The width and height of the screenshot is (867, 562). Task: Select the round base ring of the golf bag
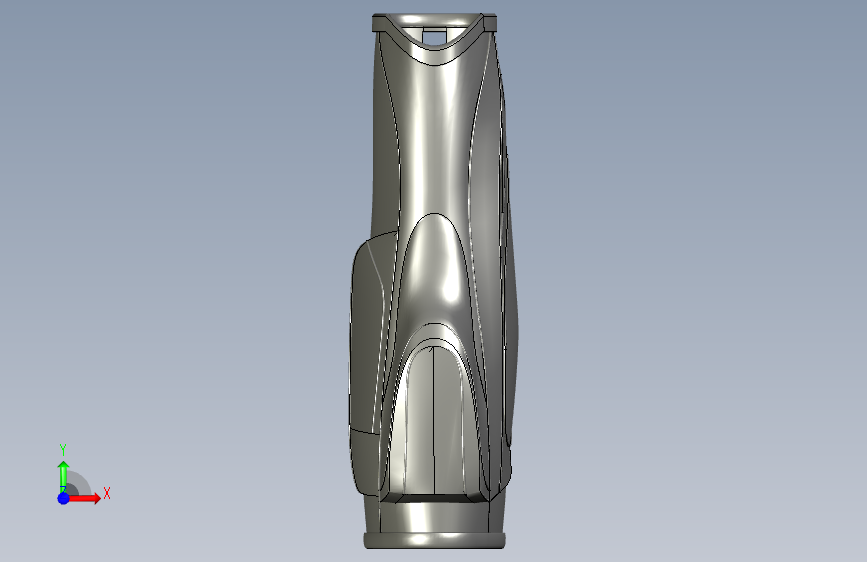pos(434,540)
